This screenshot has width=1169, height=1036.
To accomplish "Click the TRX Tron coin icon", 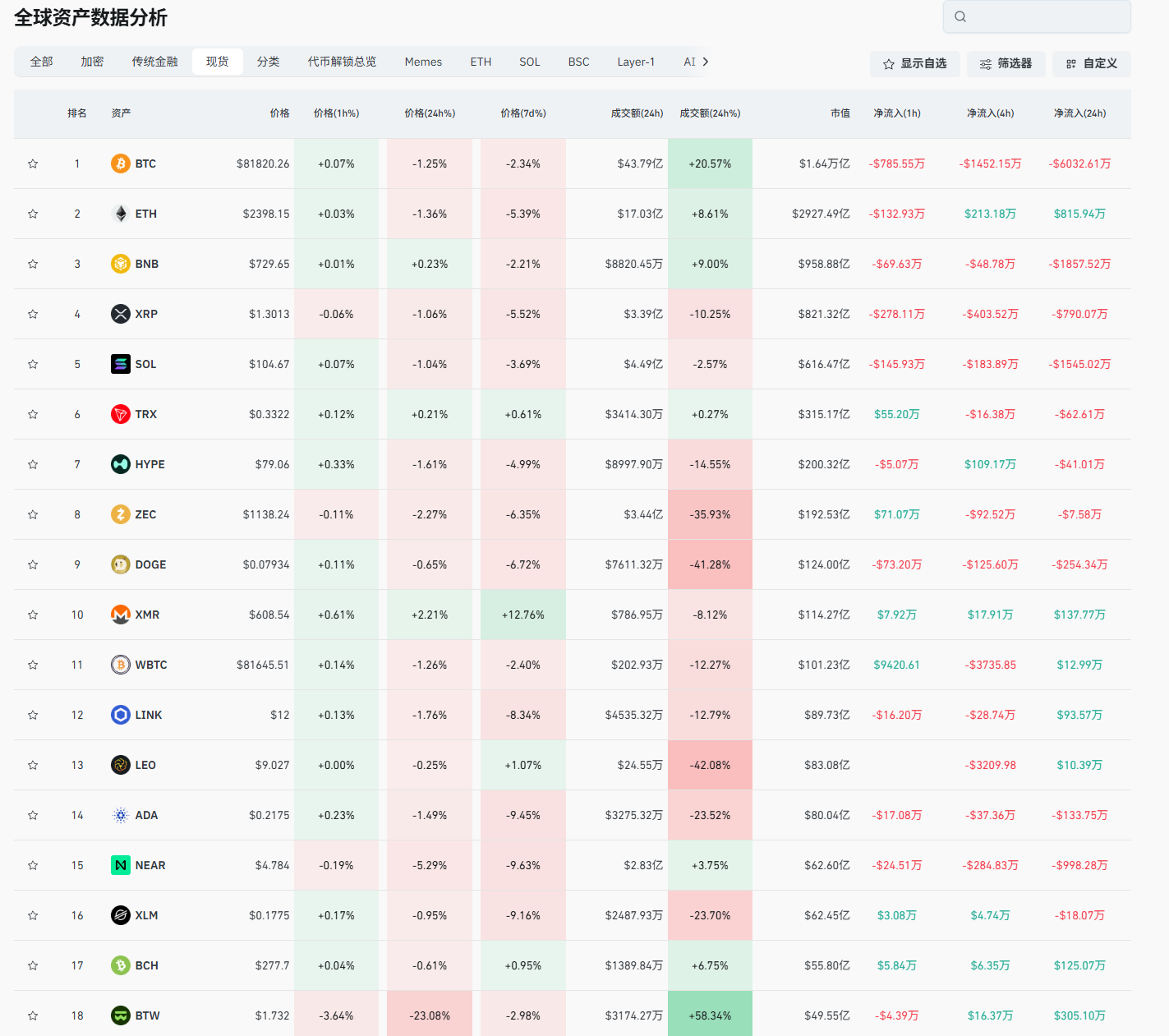I will pos(121,414).
